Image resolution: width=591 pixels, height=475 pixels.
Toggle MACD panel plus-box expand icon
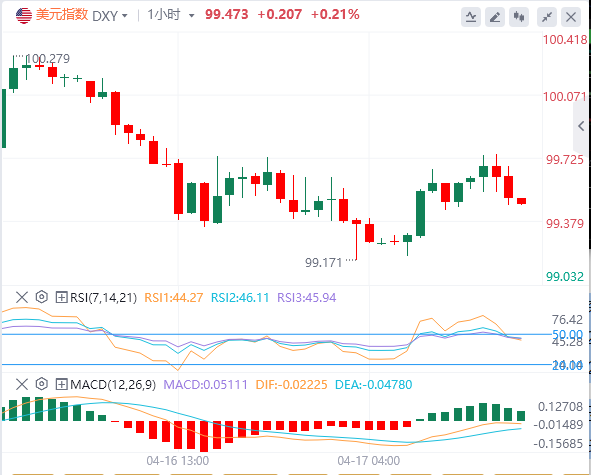pos(61,384)
